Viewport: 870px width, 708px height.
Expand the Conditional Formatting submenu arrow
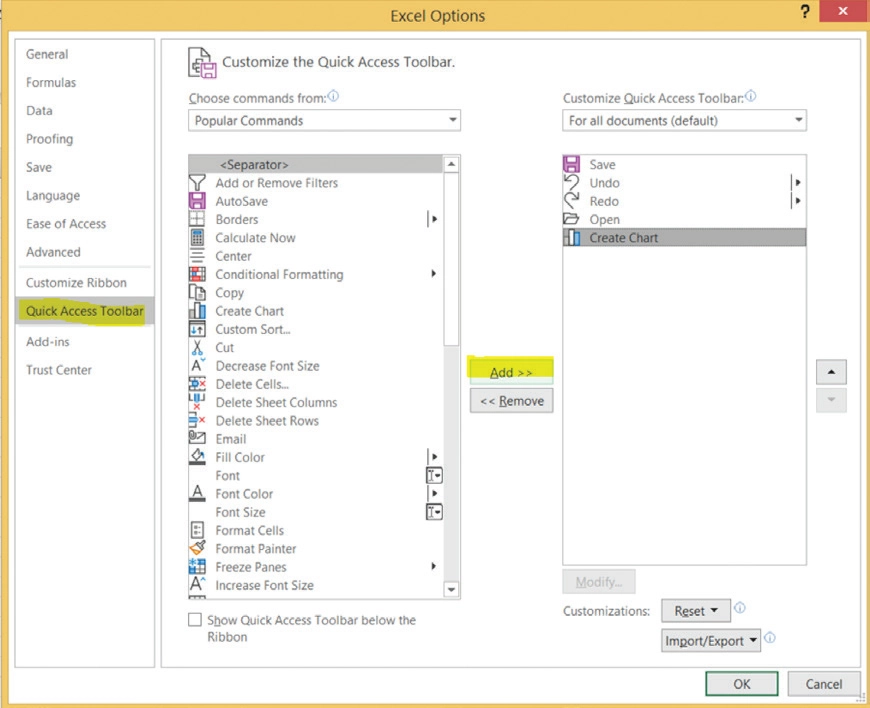pos(434,274)
